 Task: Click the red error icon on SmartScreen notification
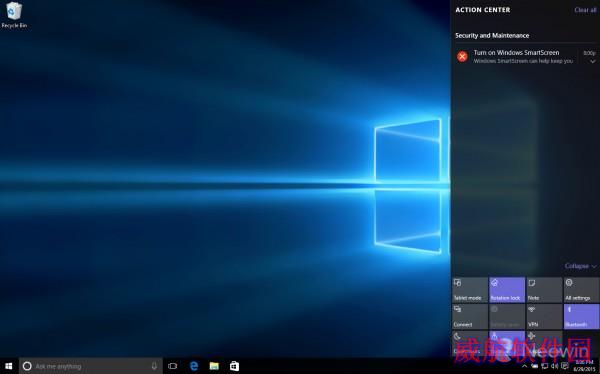pyautogui.click(x=462, y=57)
